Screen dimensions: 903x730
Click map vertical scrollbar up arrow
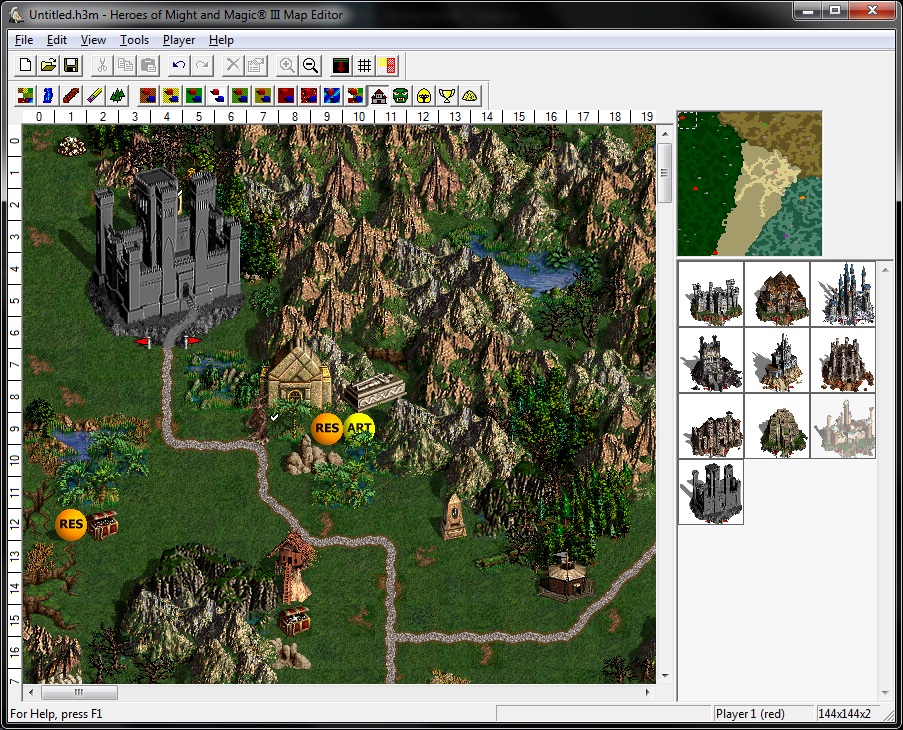click(x=665, y=134)
